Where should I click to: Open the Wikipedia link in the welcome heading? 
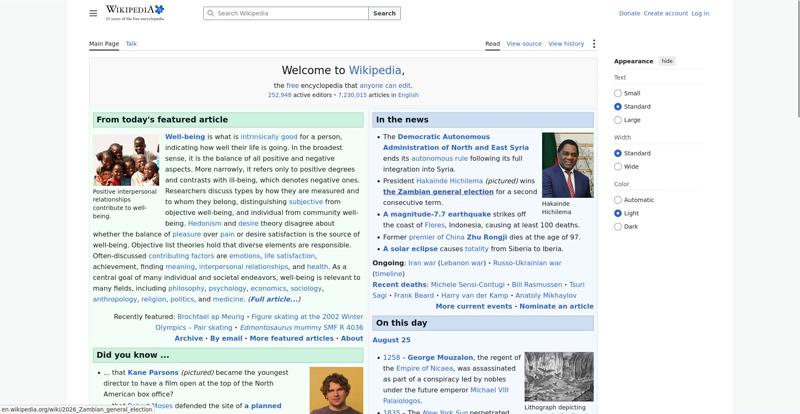pos(375,70)
